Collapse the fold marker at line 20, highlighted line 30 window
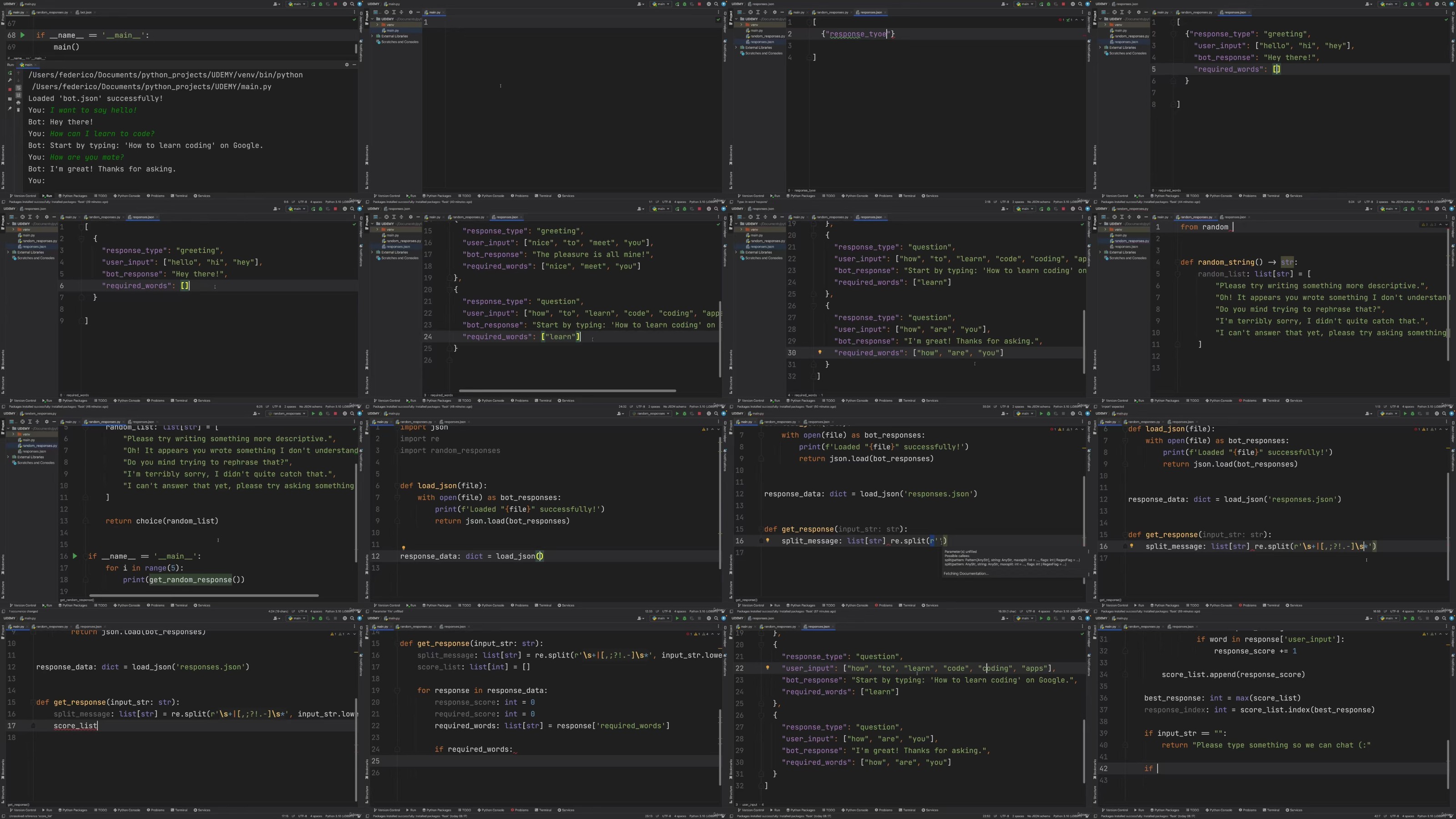1456x819 pixels. 814,235
